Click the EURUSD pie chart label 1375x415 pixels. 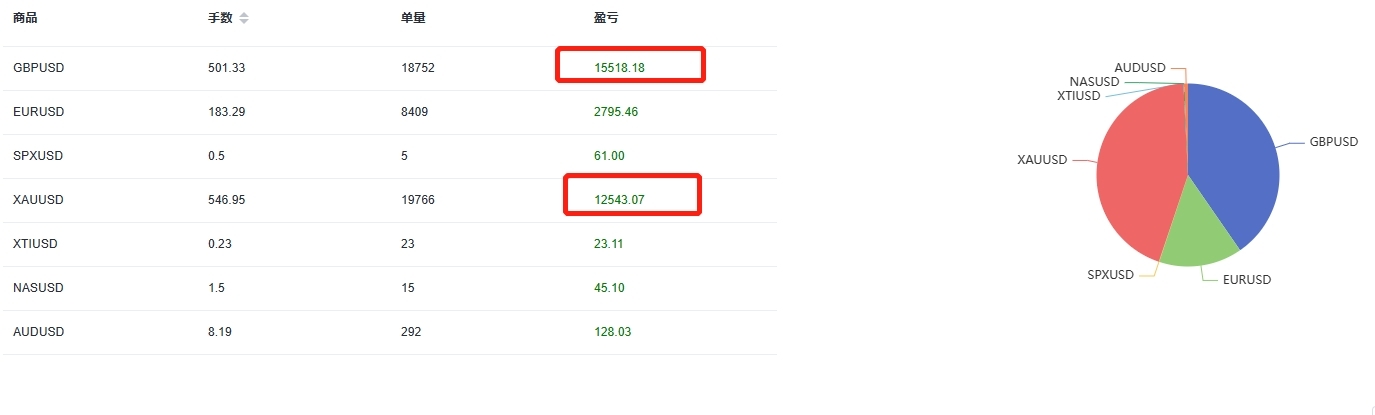point(1247,280)
